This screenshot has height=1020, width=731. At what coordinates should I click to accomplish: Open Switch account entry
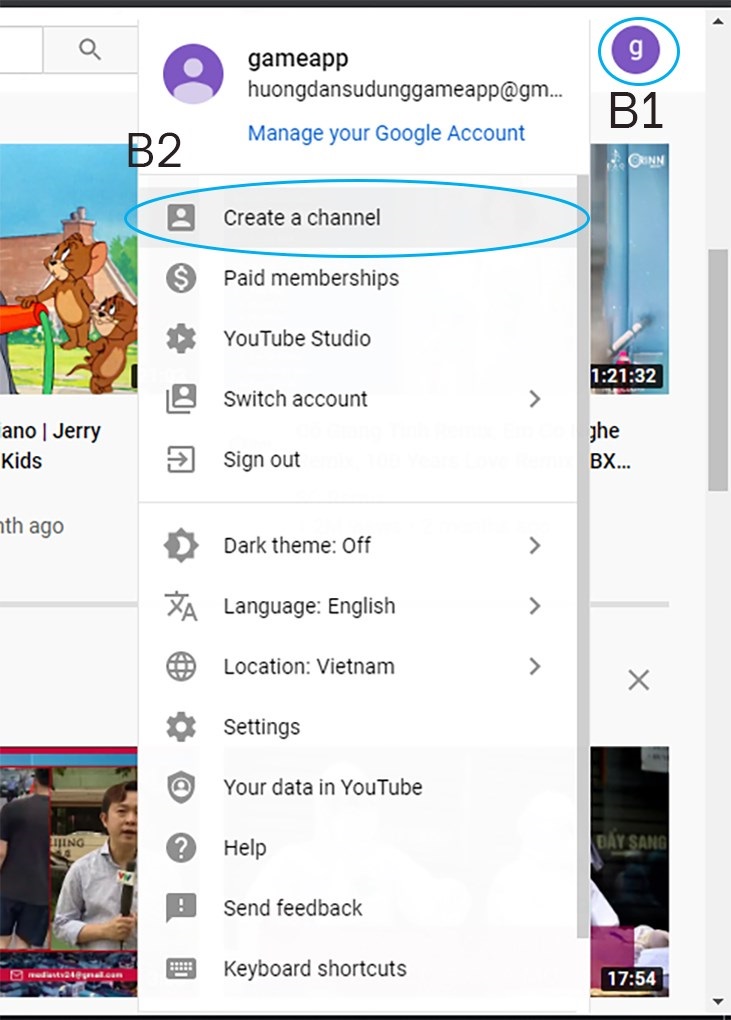(x=358, y=399)
